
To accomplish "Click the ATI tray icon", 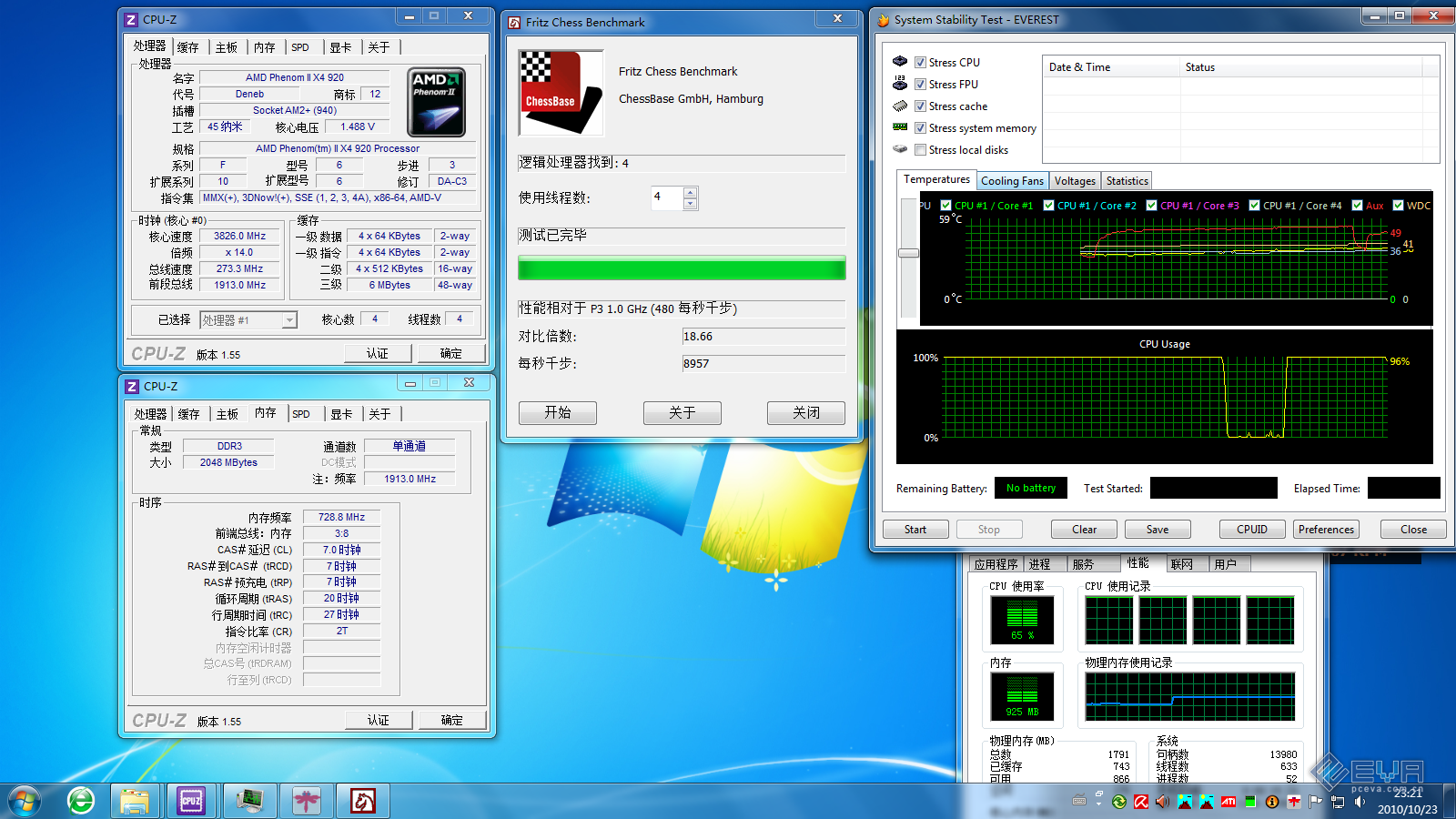I will [x=1228, y=802].
